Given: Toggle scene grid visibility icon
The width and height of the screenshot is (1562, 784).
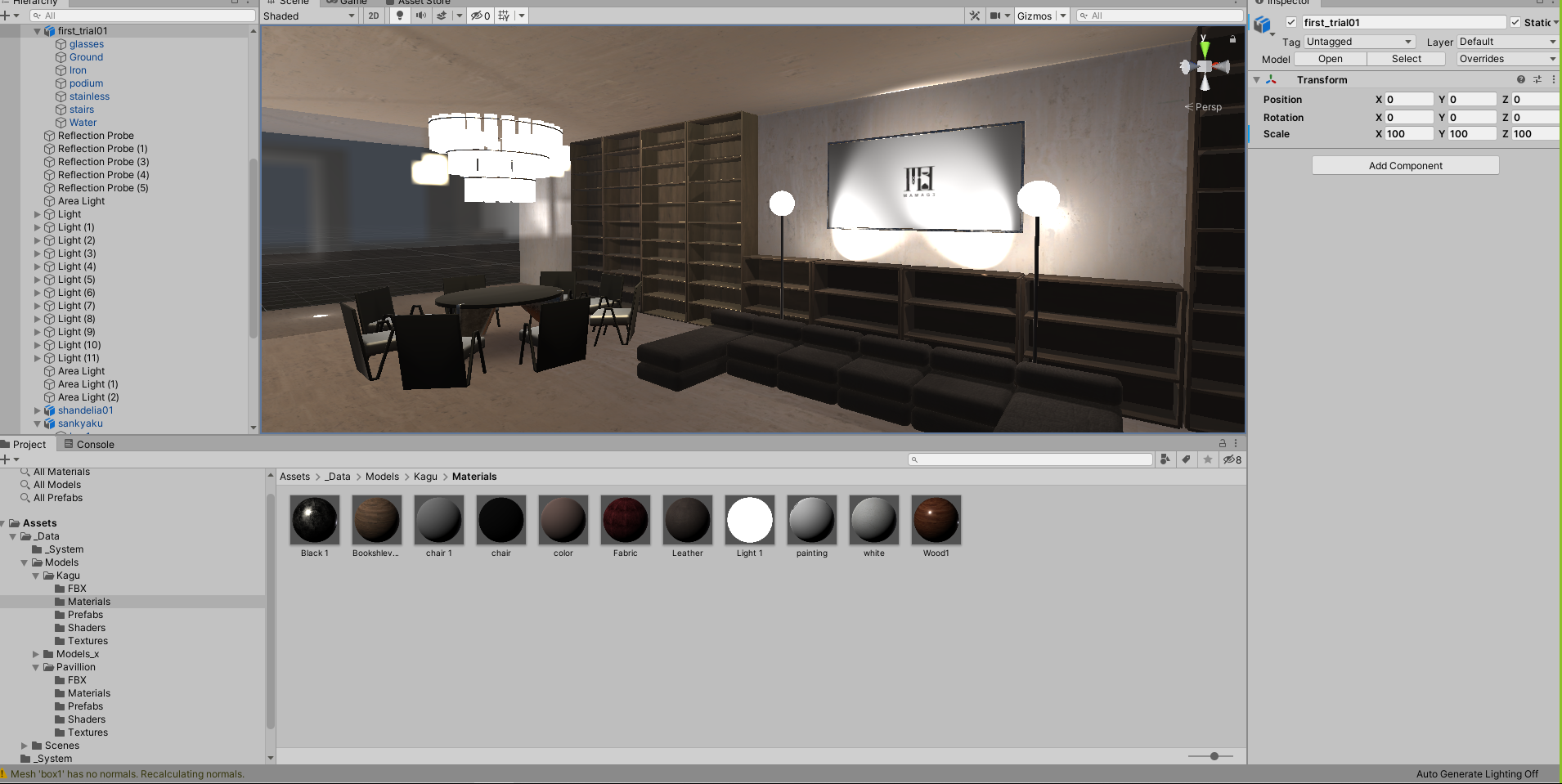Looking at the screenshot, I should point(504,16).
